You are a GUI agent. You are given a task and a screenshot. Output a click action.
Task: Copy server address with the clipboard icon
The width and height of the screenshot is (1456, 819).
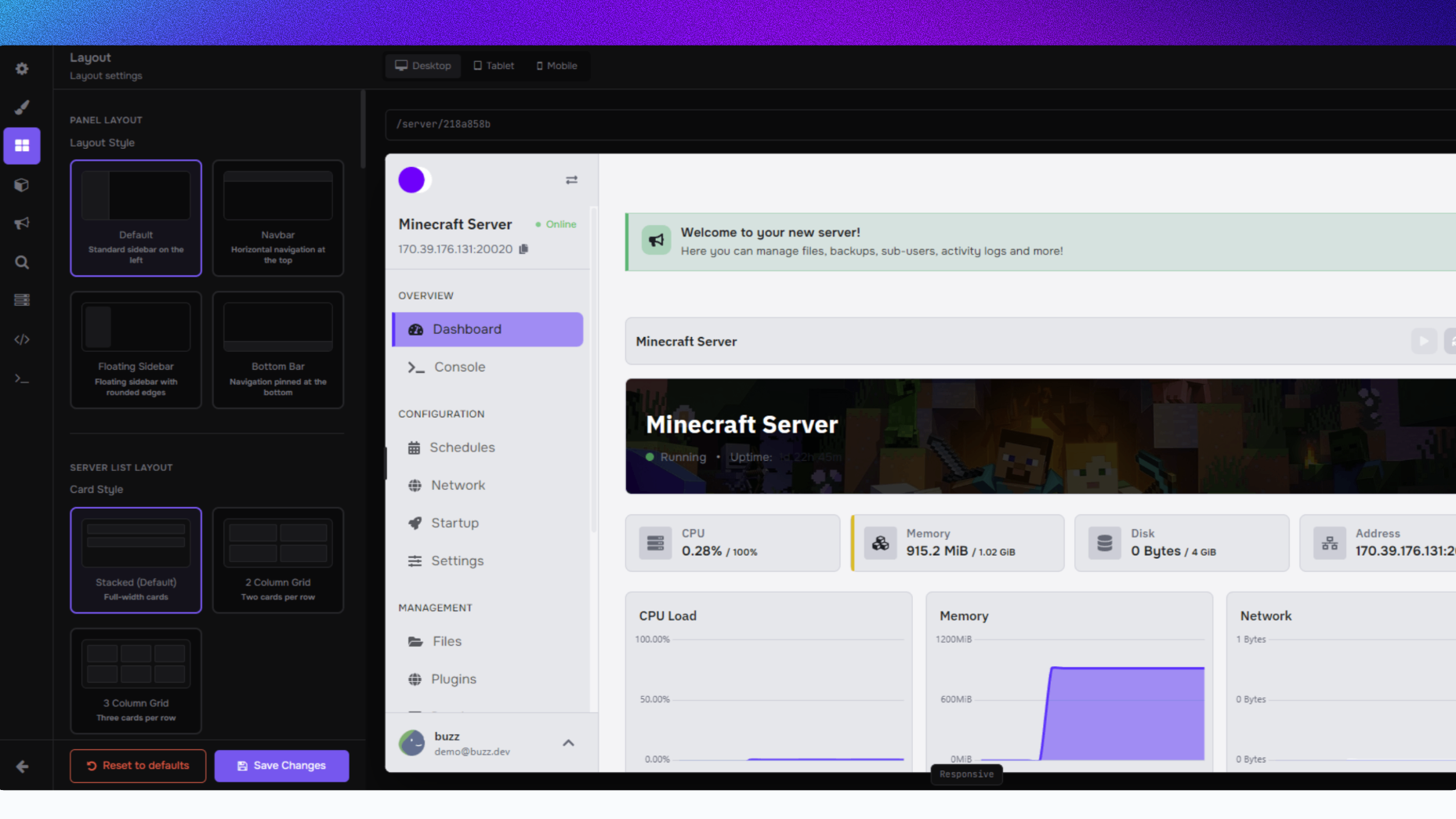coord(523,249)
